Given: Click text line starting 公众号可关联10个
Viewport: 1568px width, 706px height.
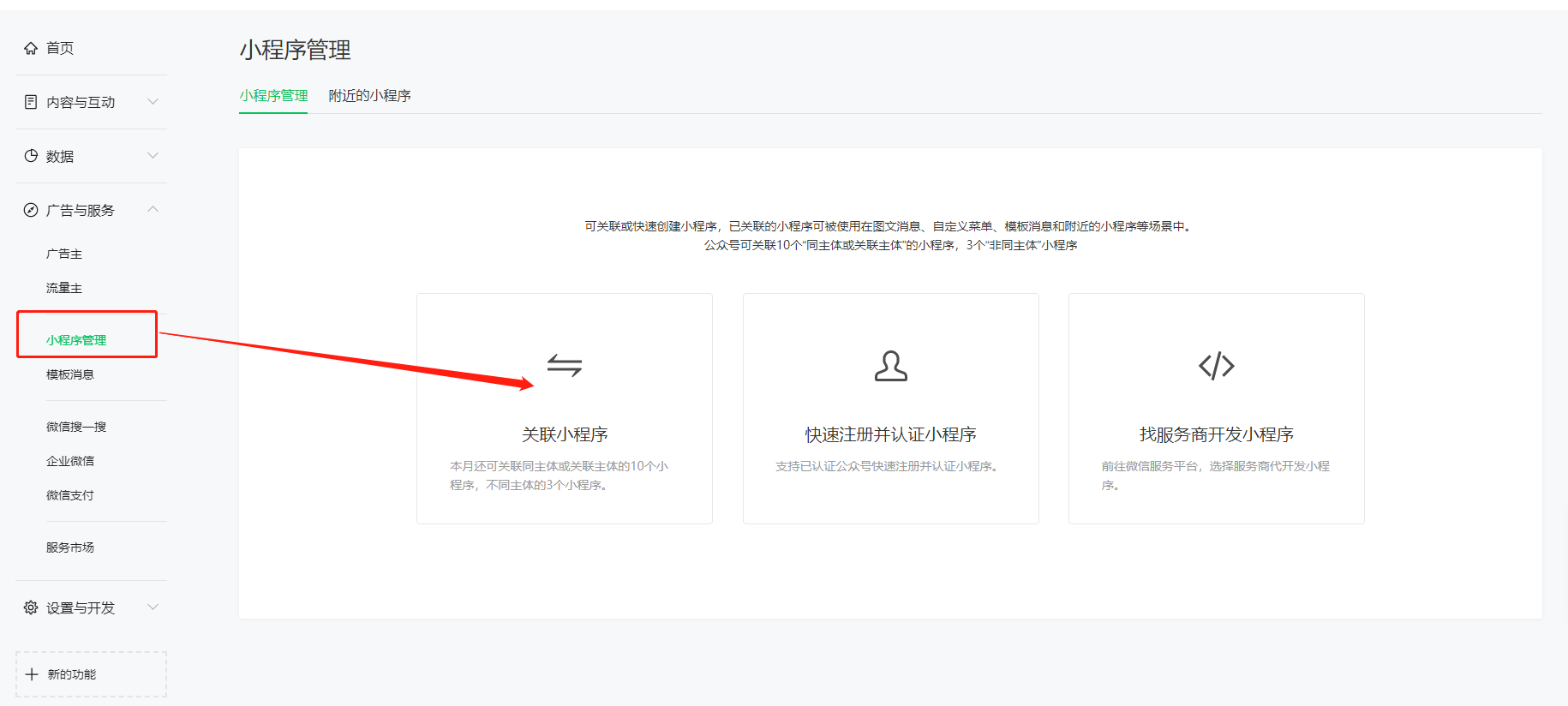Looking at the screenshot, I should pyautogui.click(x=891, y=245).
